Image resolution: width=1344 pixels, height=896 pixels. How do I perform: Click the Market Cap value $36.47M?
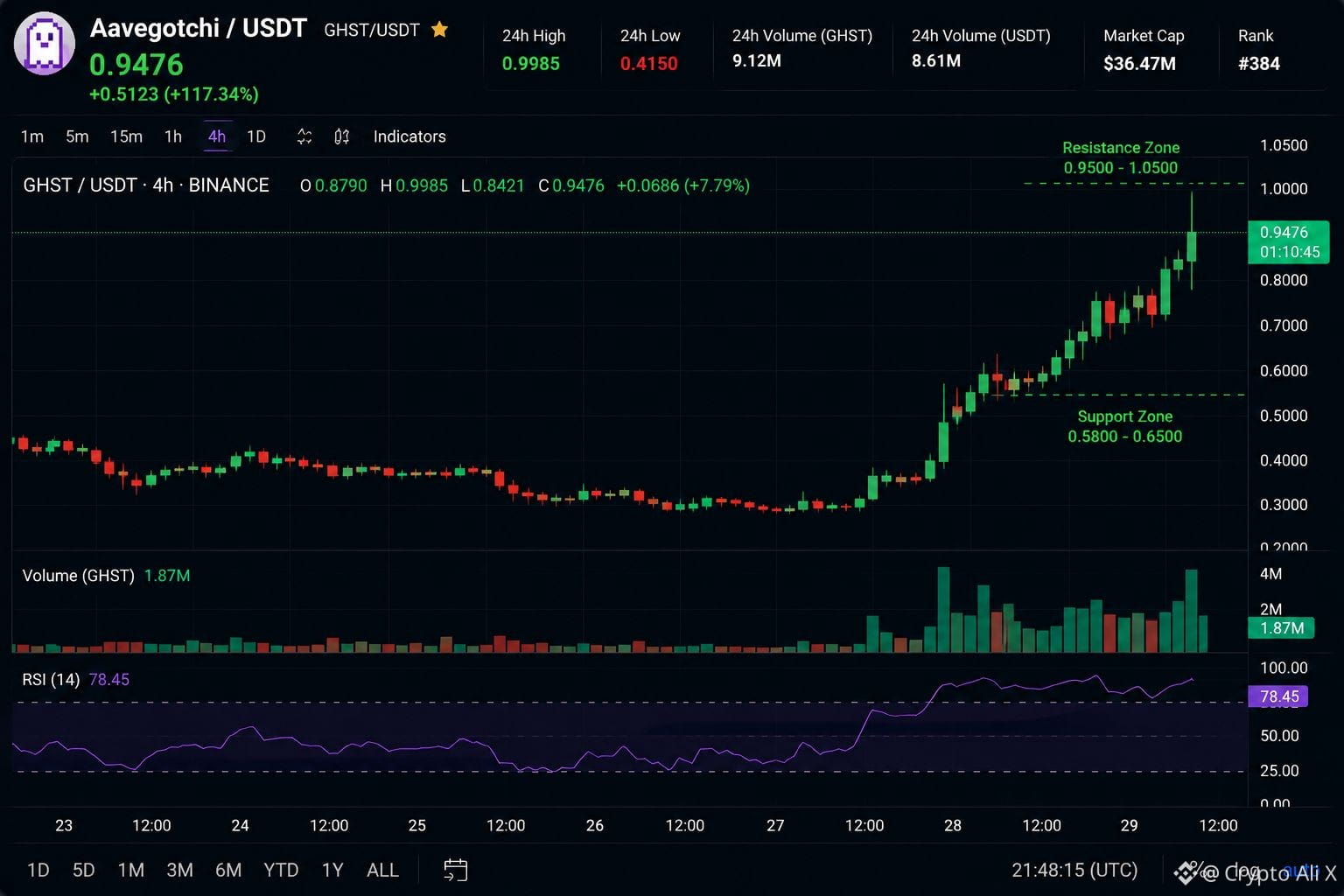click(1139, 63)
